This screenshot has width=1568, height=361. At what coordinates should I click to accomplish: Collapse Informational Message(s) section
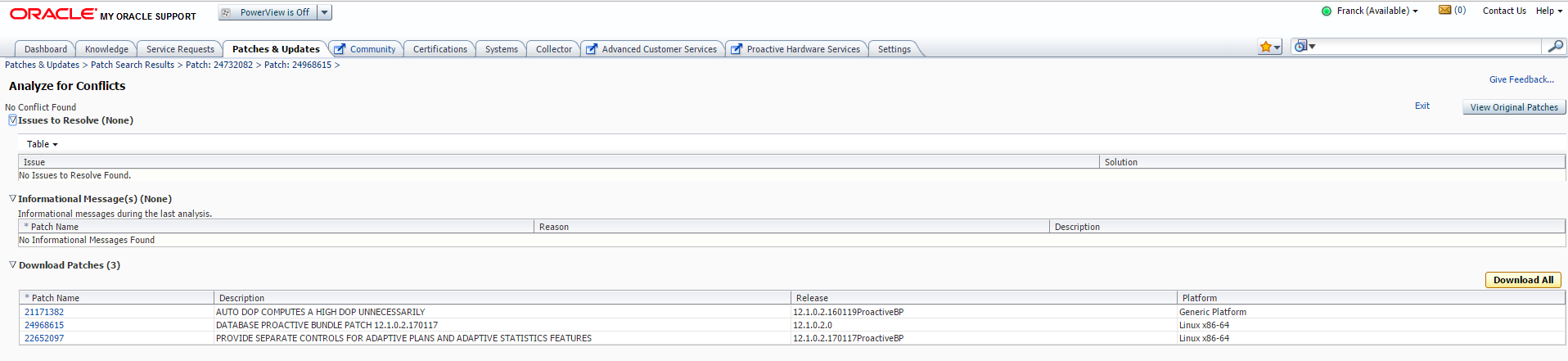coord(12,198)
